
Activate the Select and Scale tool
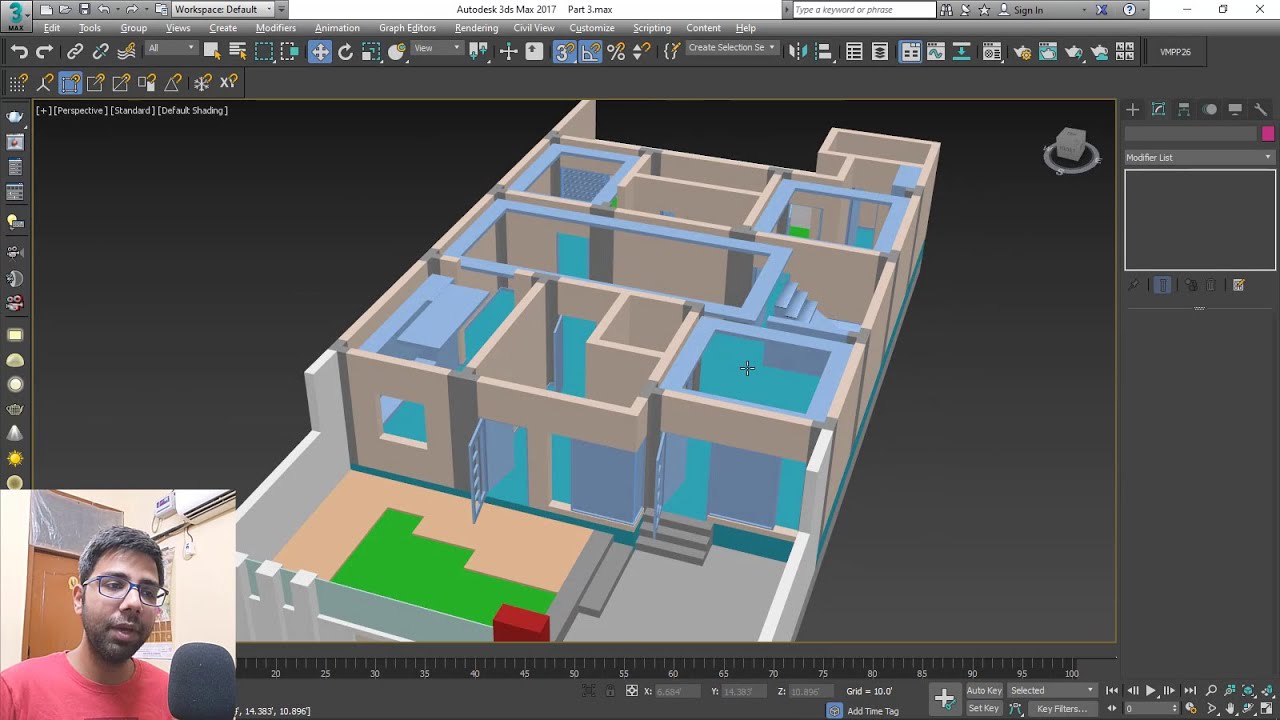[371, 52]
